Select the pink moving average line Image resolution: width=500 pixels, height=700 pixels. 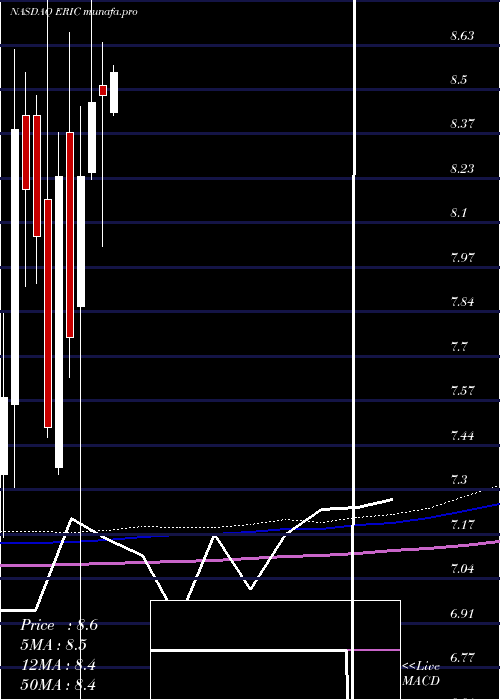(250, 558)
